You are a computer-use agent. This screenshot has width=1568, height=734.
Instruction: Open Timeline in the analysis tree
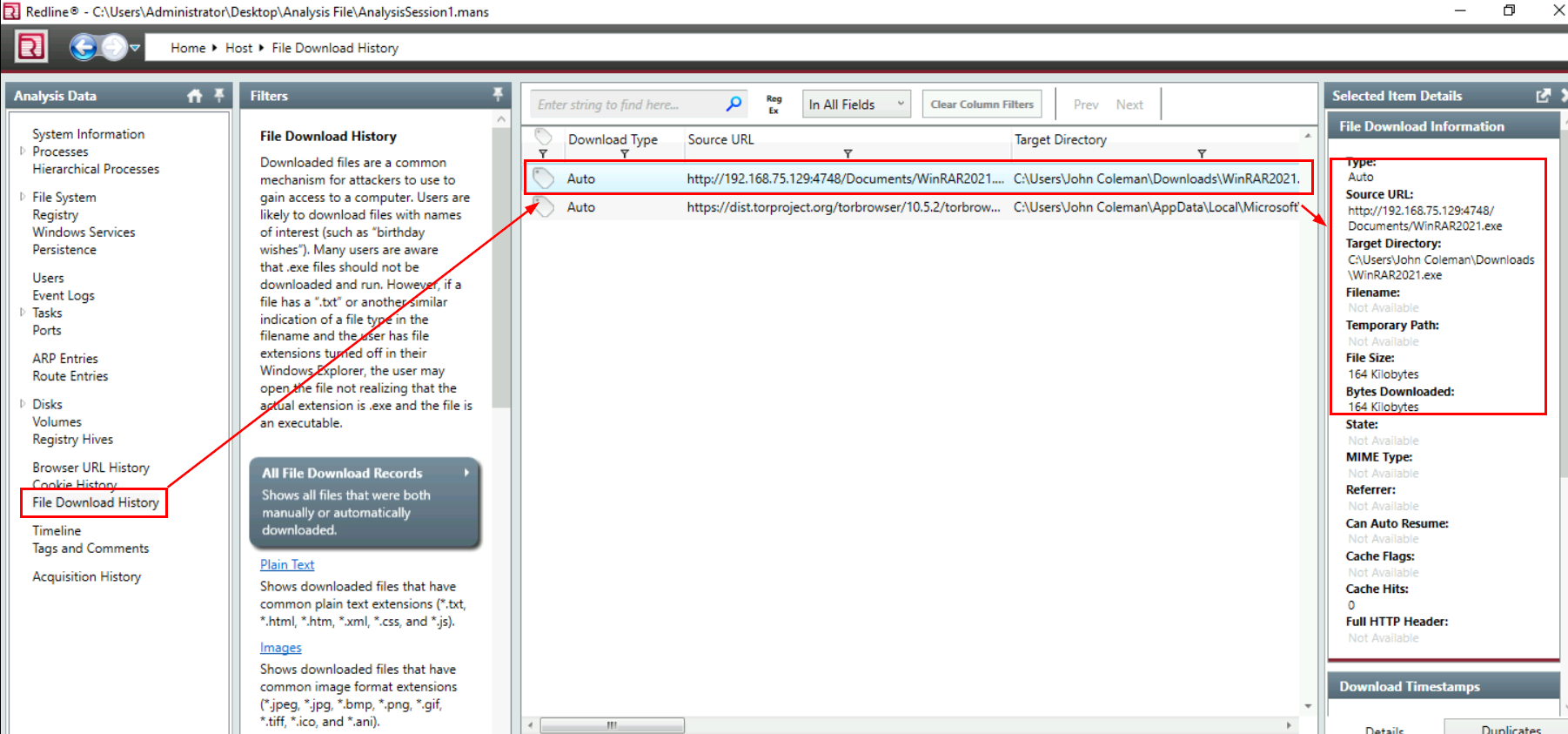[x=57, y=531]
